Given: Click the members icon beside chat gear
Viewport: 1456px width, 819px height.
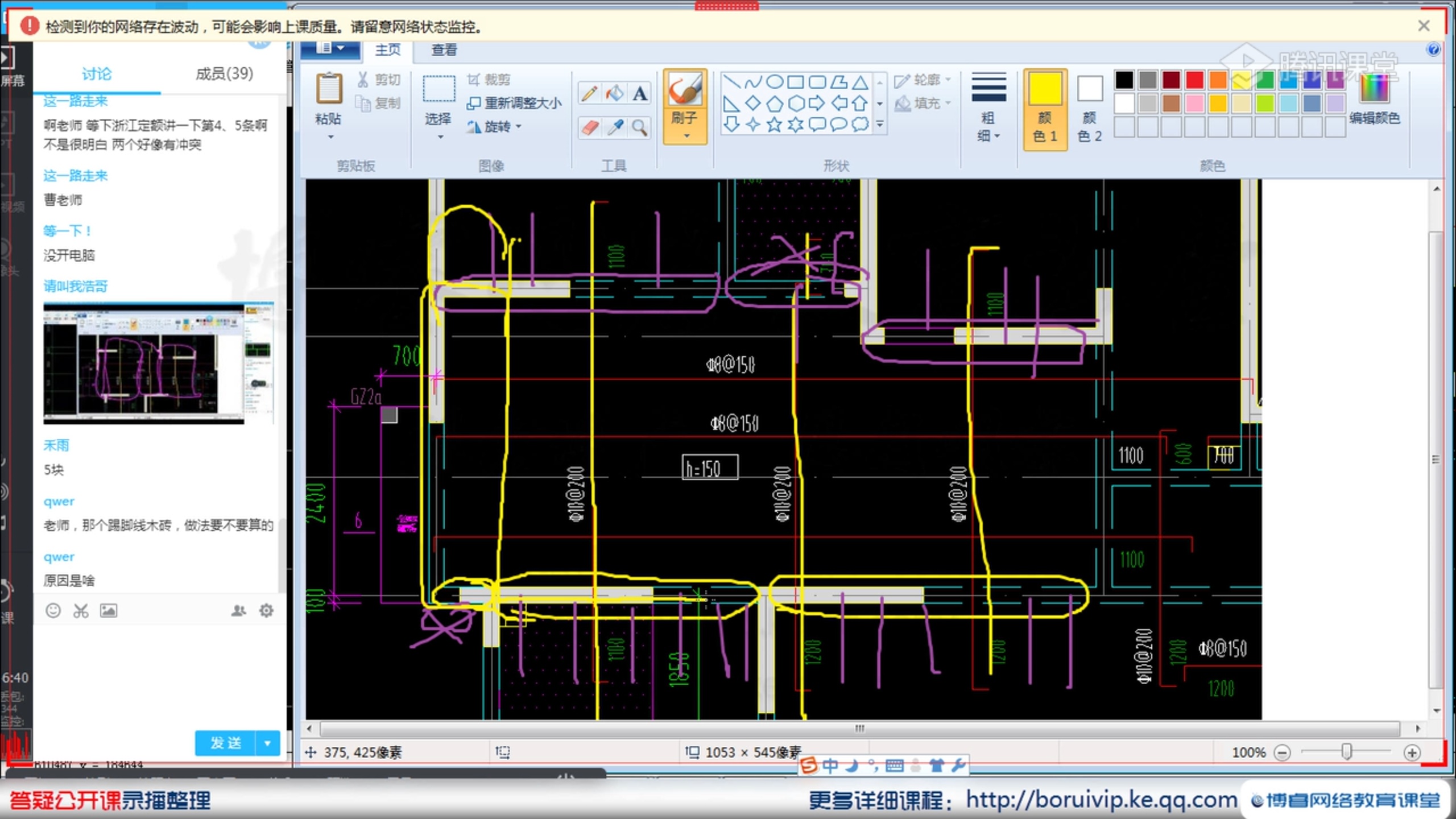Looking at the screenshot, I should click(x=238, y=611).
